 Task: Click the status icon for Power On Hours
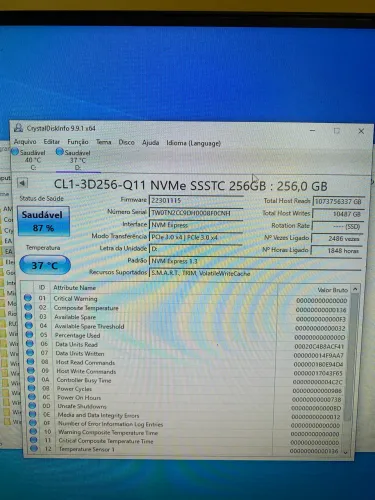(32, 396)
